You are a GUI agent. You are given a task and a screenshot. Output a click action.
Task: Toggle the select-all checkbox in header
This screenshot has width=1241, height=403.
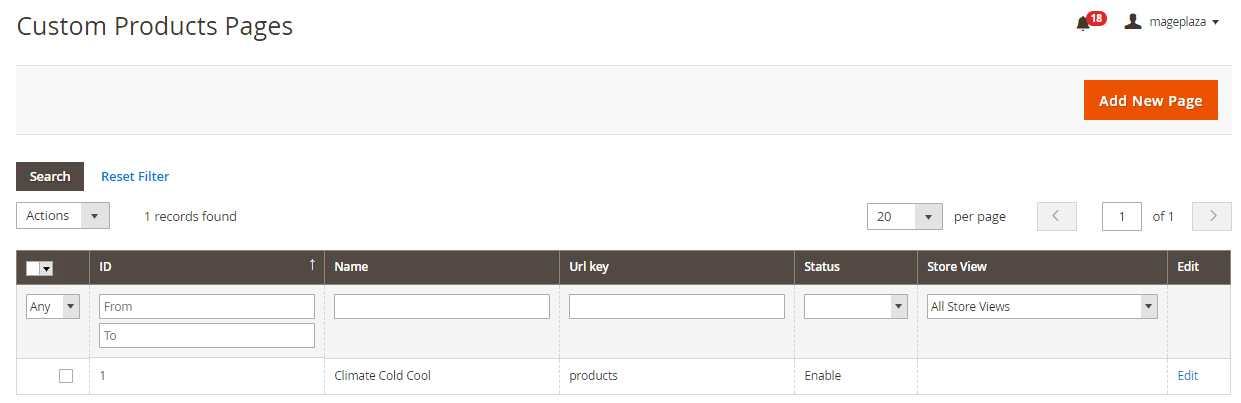[33, 268]
